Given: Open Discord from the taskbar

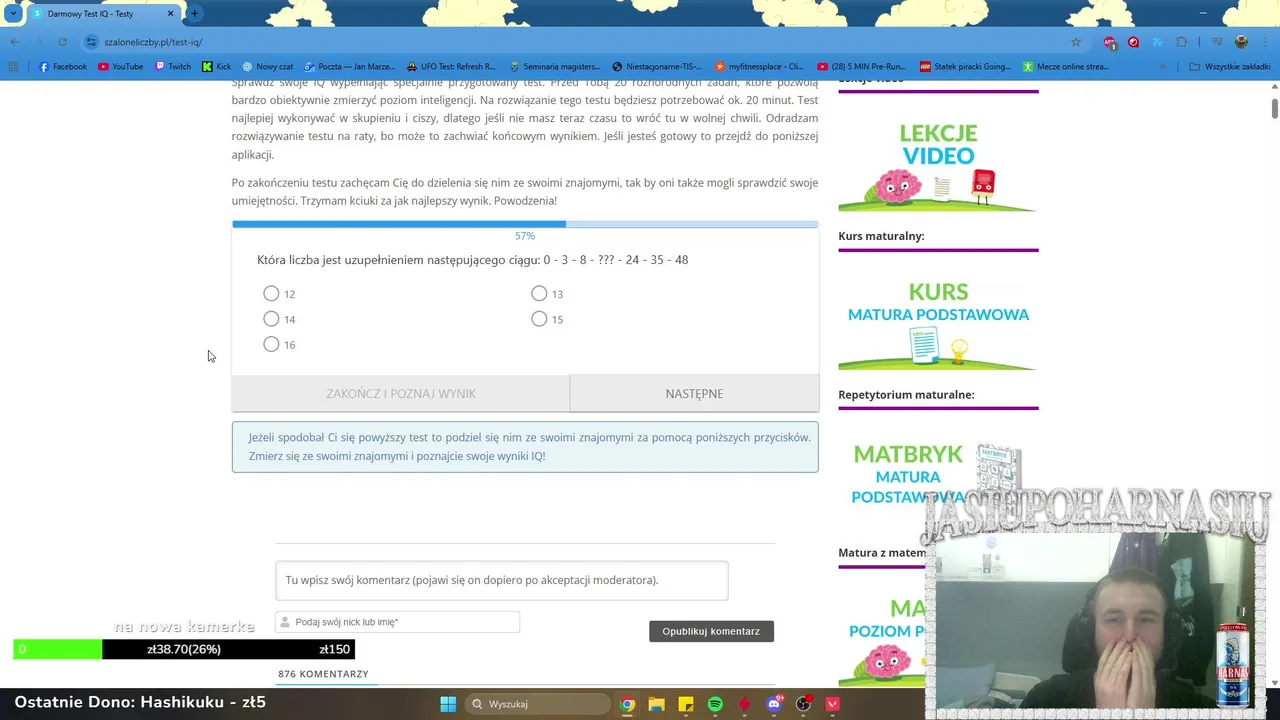Looking at the screenshot, I should (774, 704).
